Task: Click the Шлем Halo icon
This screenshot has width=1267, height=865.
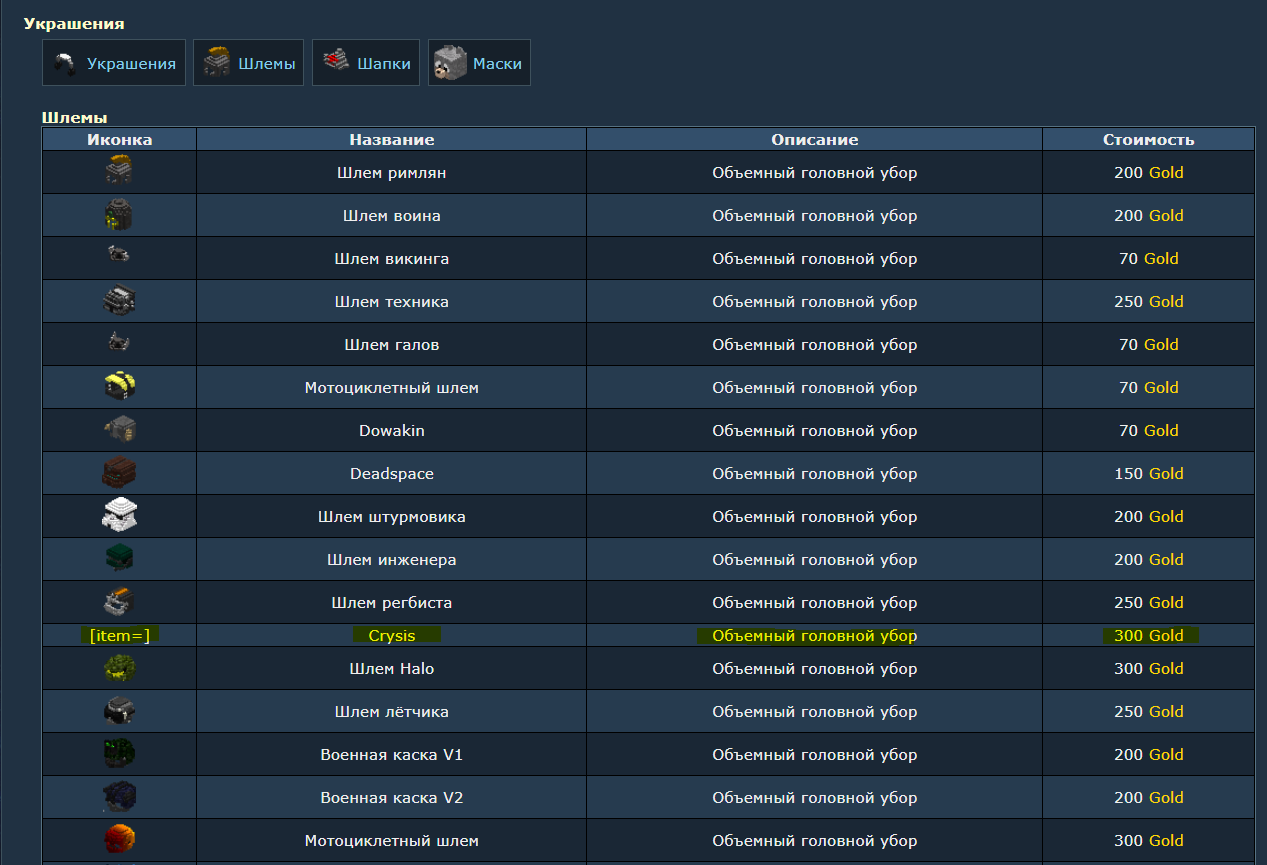Action: pos(119,668)
